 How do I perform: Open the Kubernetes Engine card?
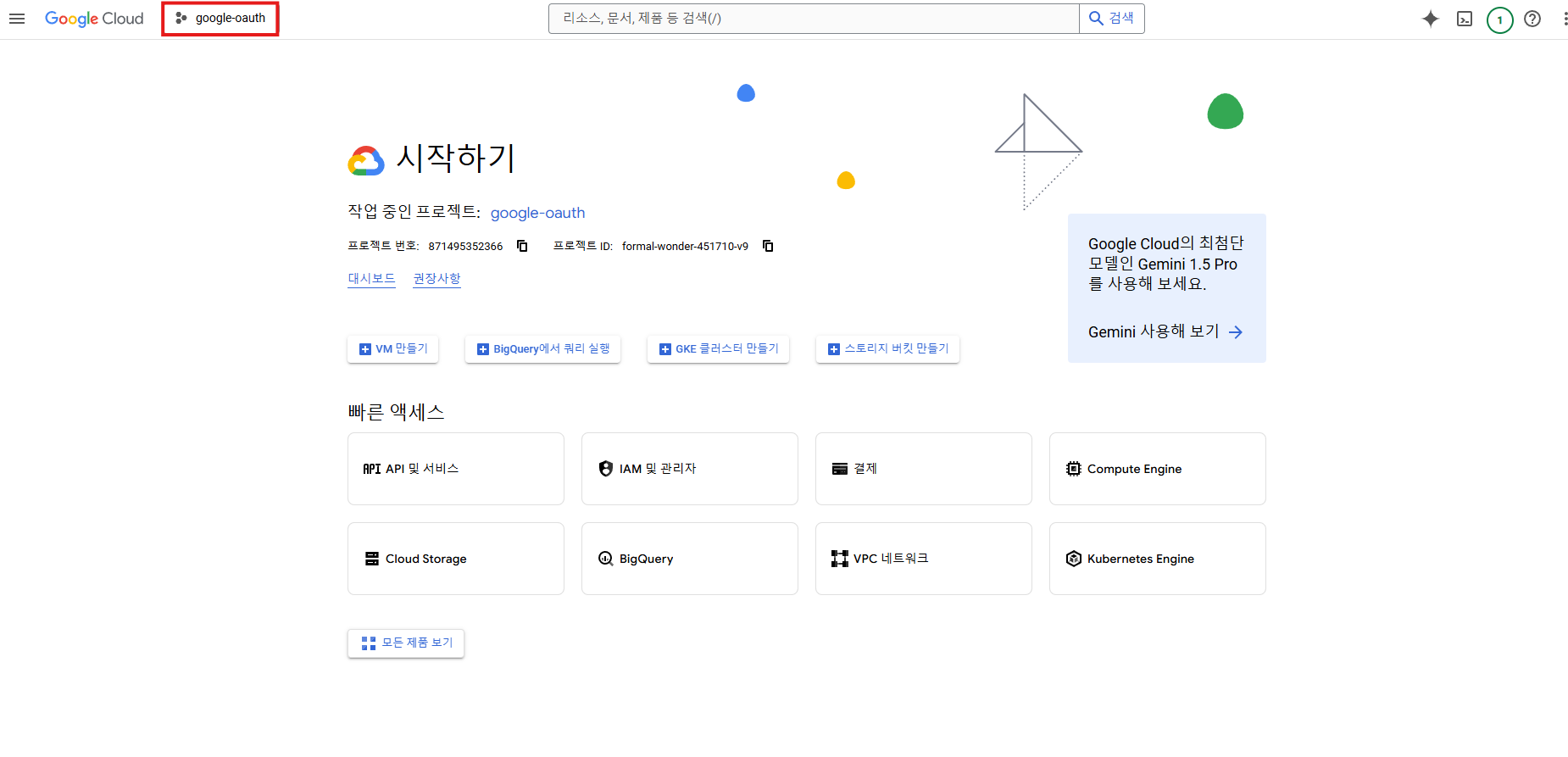[1158, 559]
